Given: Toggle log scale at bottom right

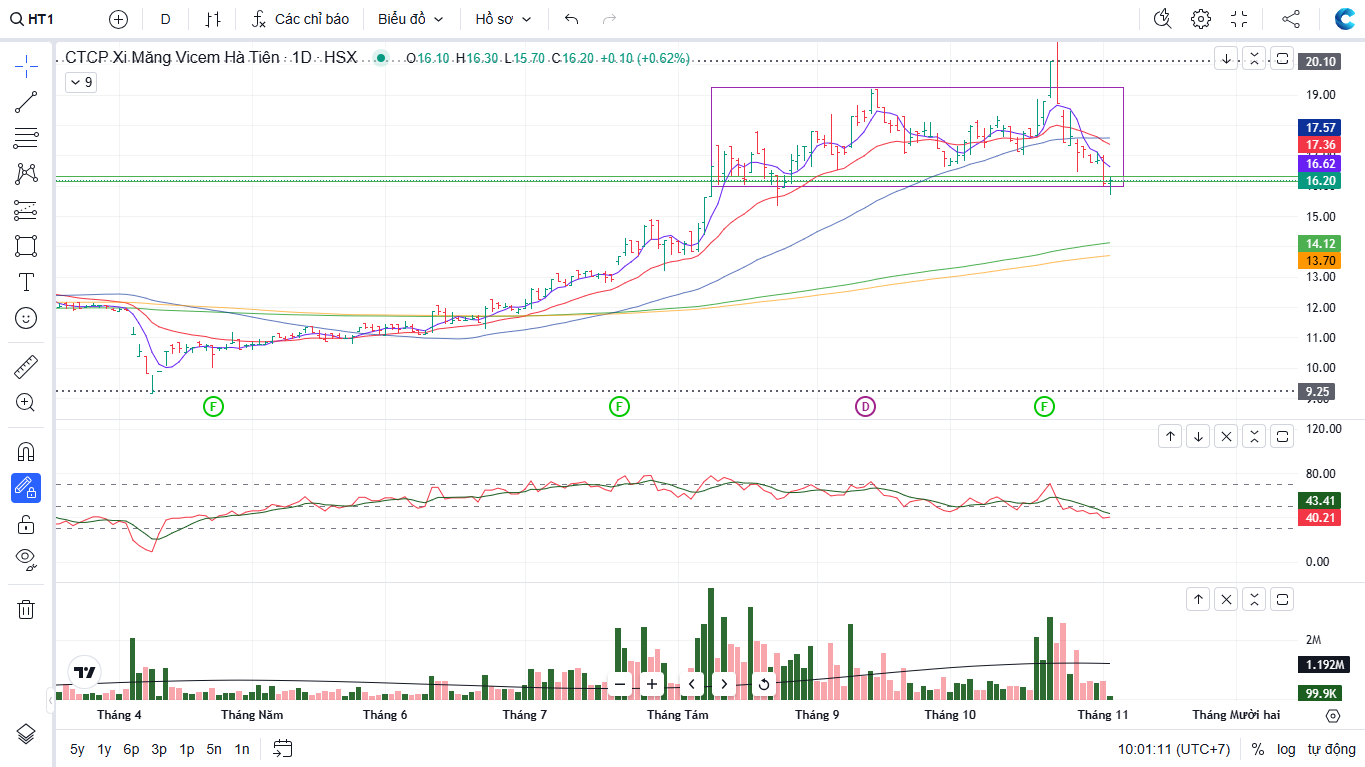Looking at the screenshot, I should click(1286, 749).
